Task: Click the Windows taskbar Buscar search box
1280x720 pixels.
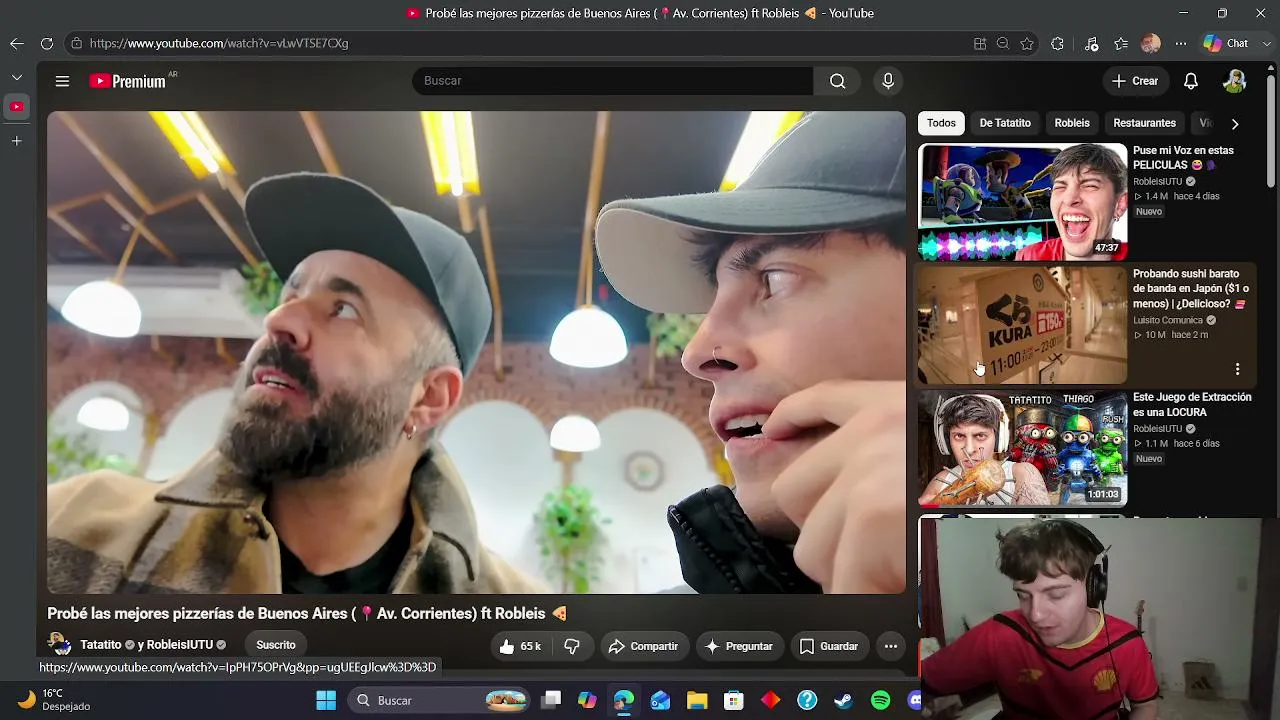Action: tap(438, 701)
